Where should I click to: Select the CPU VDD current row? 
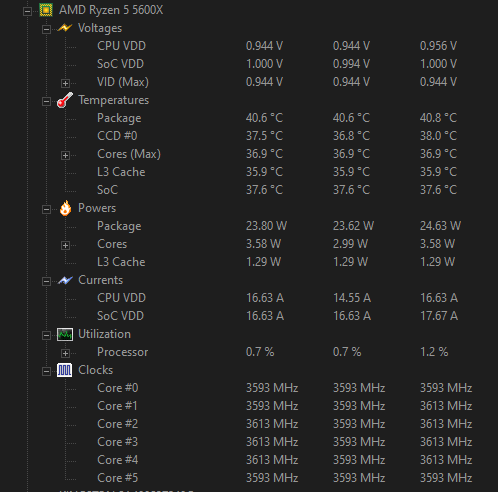click(121, 298)
